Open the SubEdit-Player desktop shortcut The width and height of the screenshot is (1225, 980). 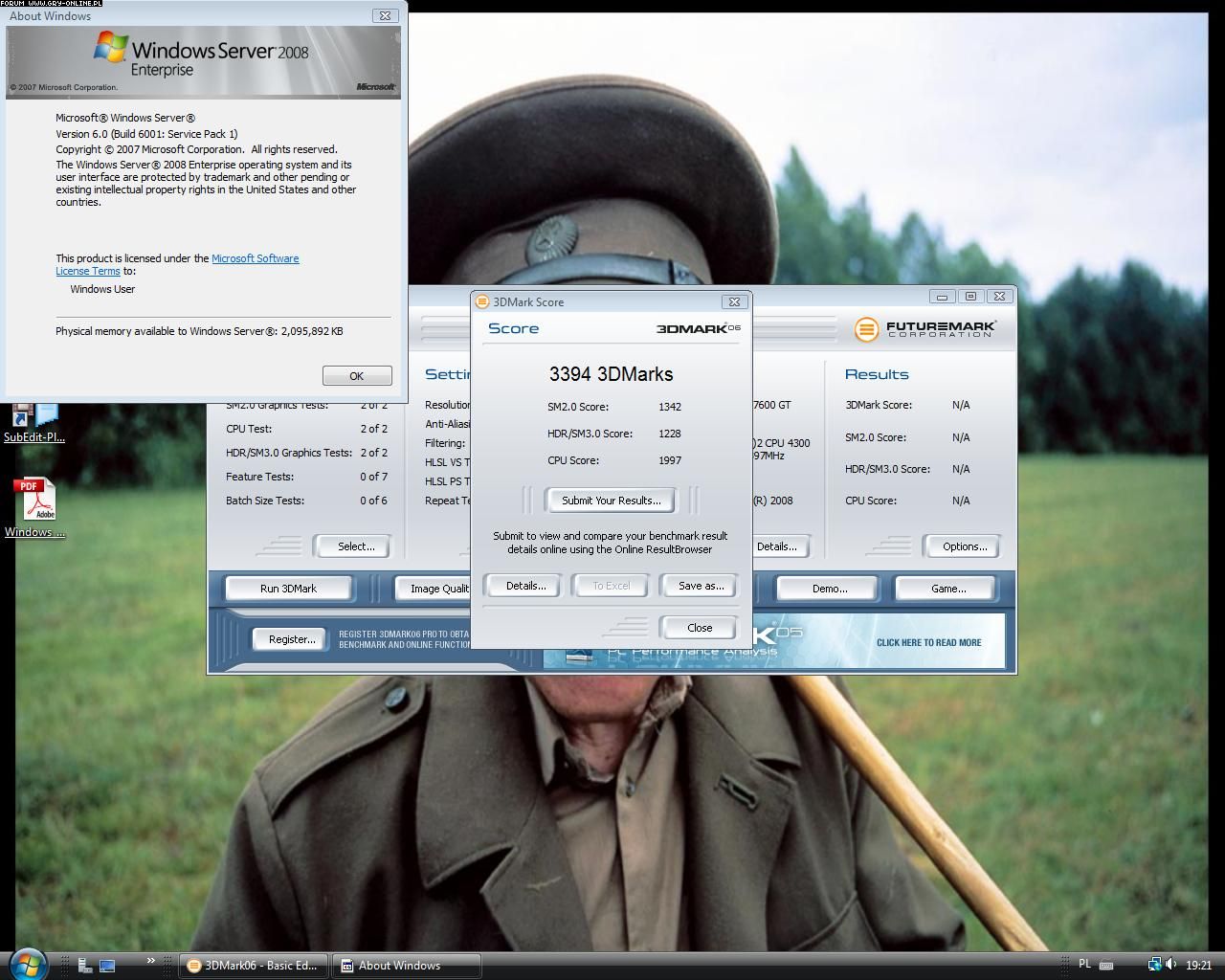(x=34, y=421)
